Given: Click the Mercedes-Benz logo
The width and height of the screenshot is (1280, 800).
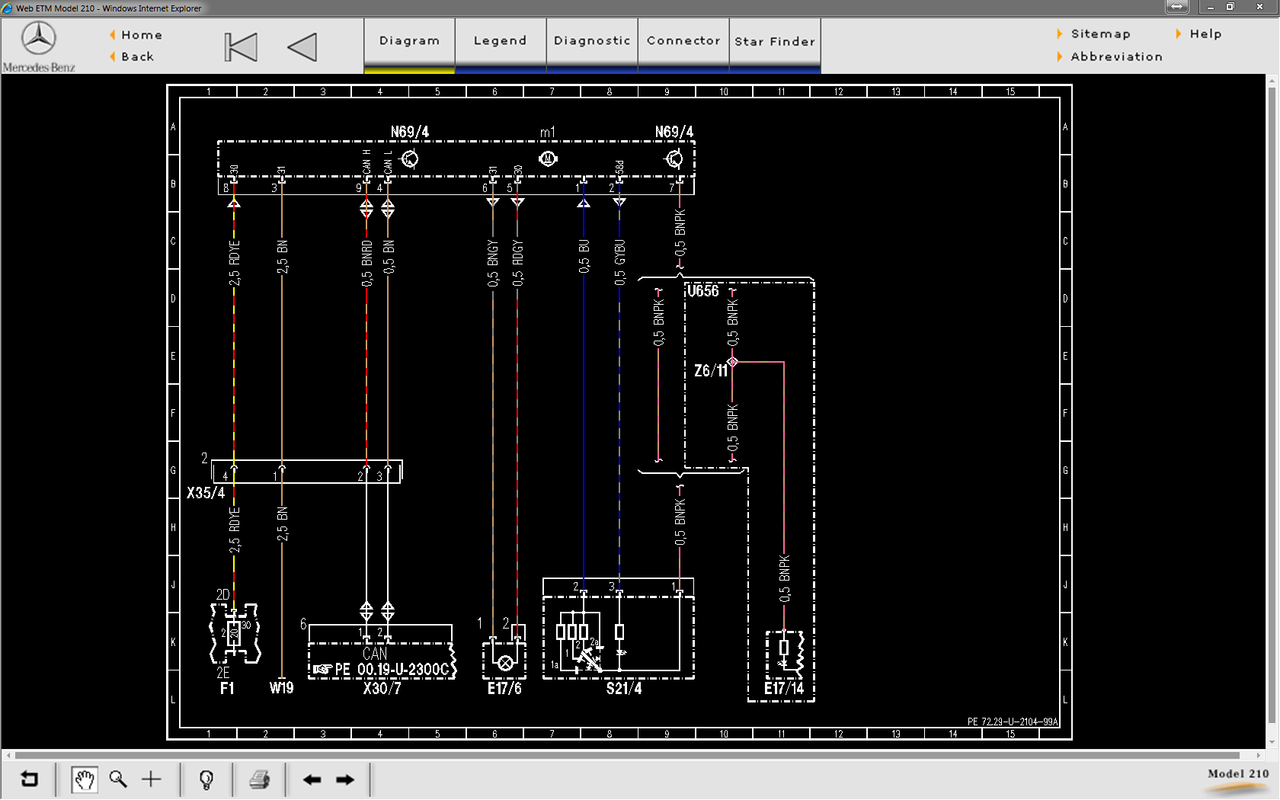Looking at the screenshot, I should click(39, 47).
